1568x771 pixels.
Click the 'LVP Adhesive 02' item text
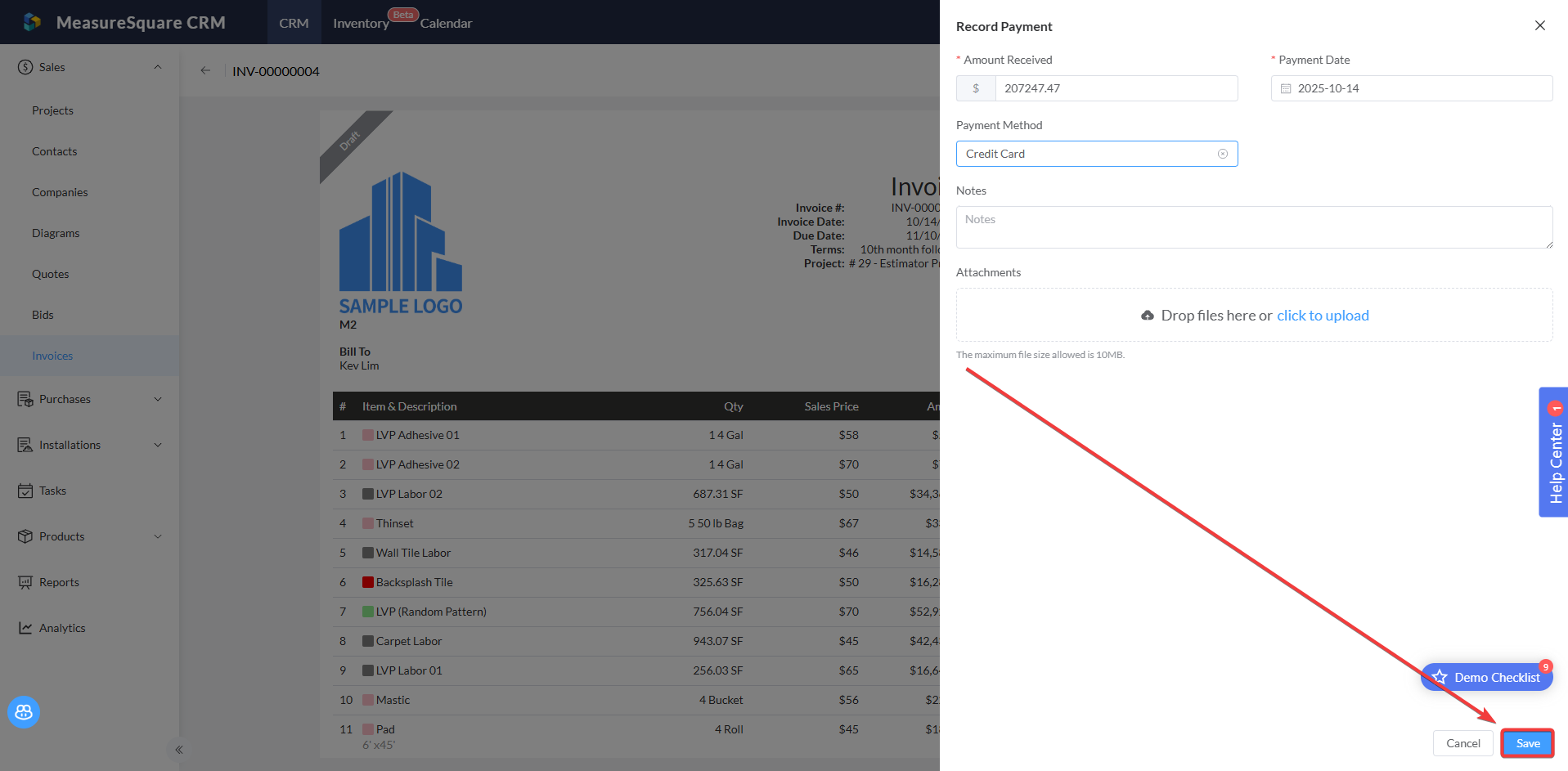[x=418, y=464]
